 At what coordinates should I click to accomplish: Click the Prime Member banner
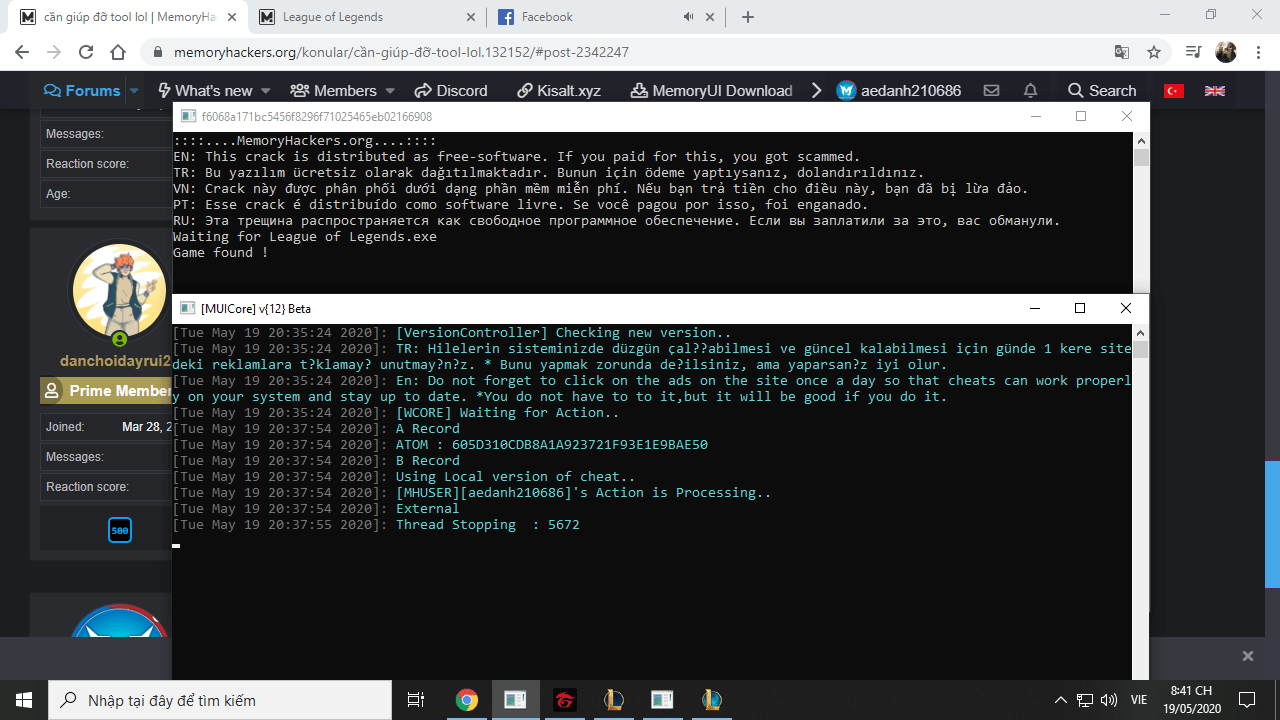[x=106, y=391]
